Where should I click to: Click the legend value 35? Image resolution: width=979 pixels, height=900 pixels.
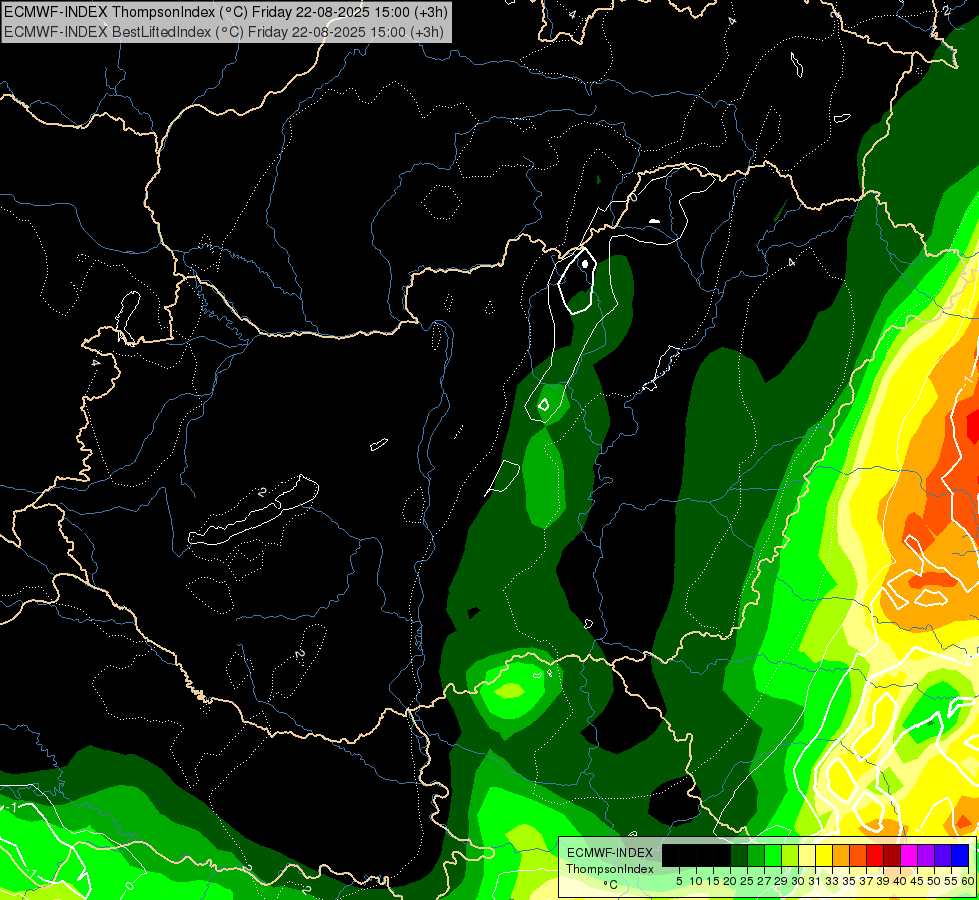click(x=849, y=881)
